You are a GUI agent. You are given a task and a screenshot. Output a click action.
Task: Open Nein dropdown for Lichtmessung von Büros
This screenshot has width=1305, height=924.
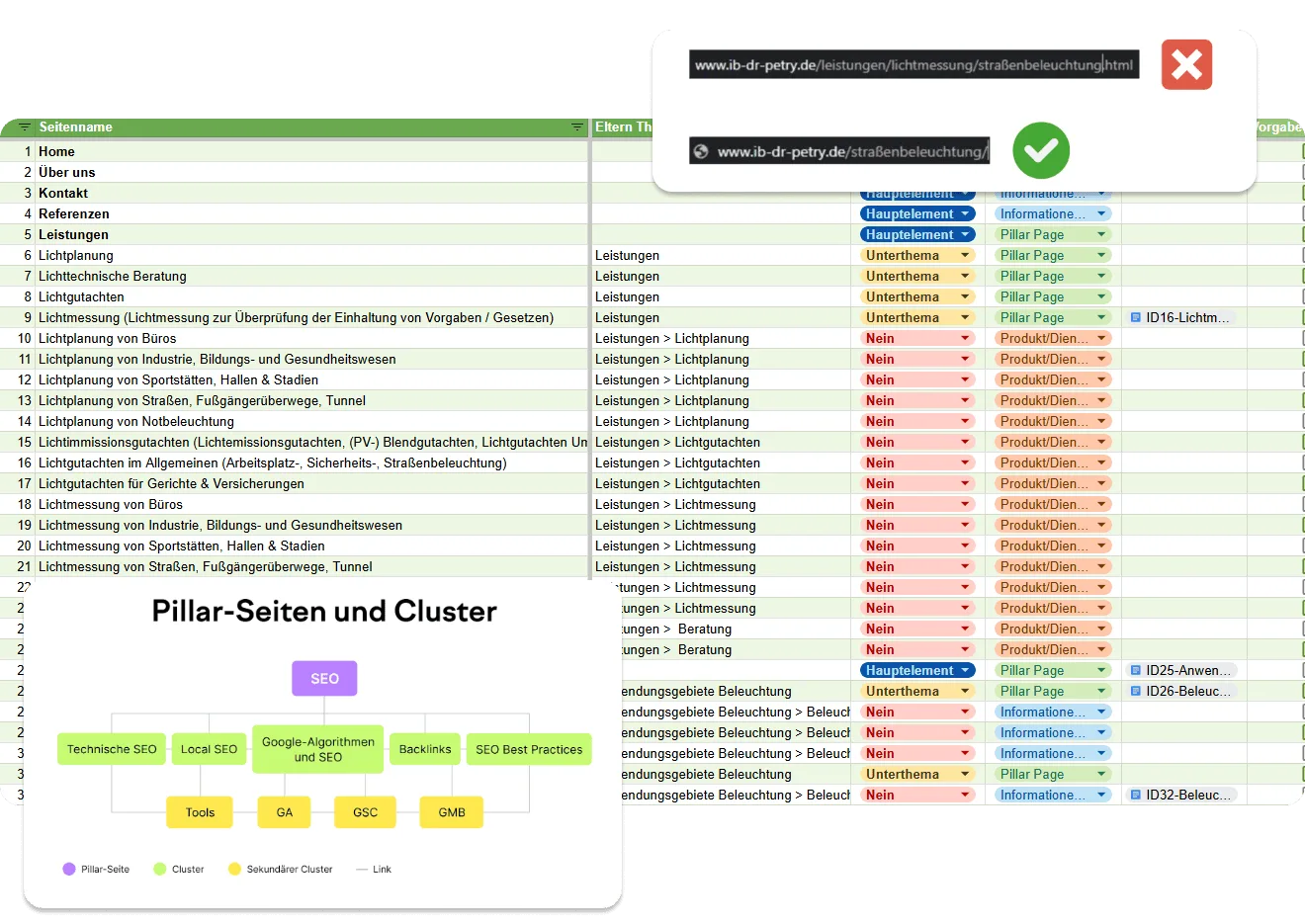(917, 504)
